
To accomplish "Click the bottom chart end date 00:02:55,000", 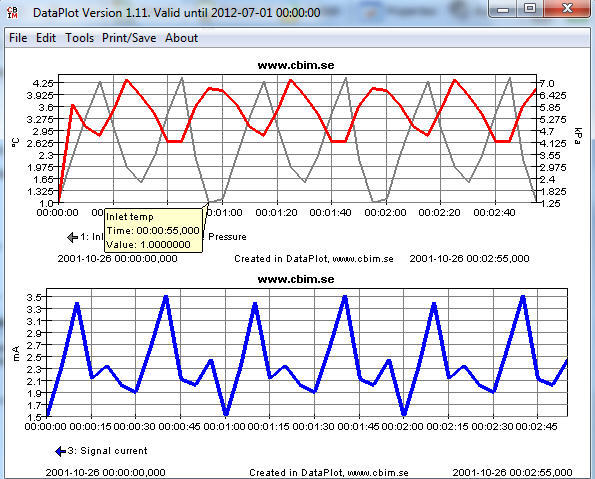I will [x=512, y=473].
